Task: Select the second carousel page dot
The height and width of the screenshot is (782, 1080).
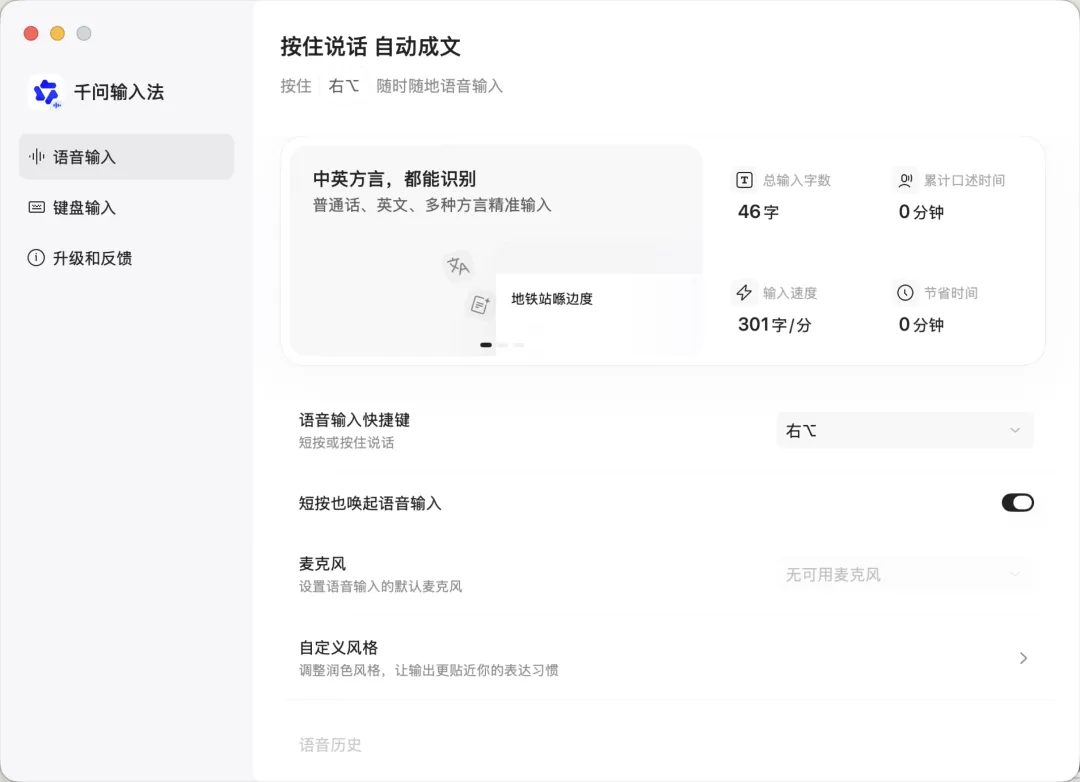Action: click(503, 344)
